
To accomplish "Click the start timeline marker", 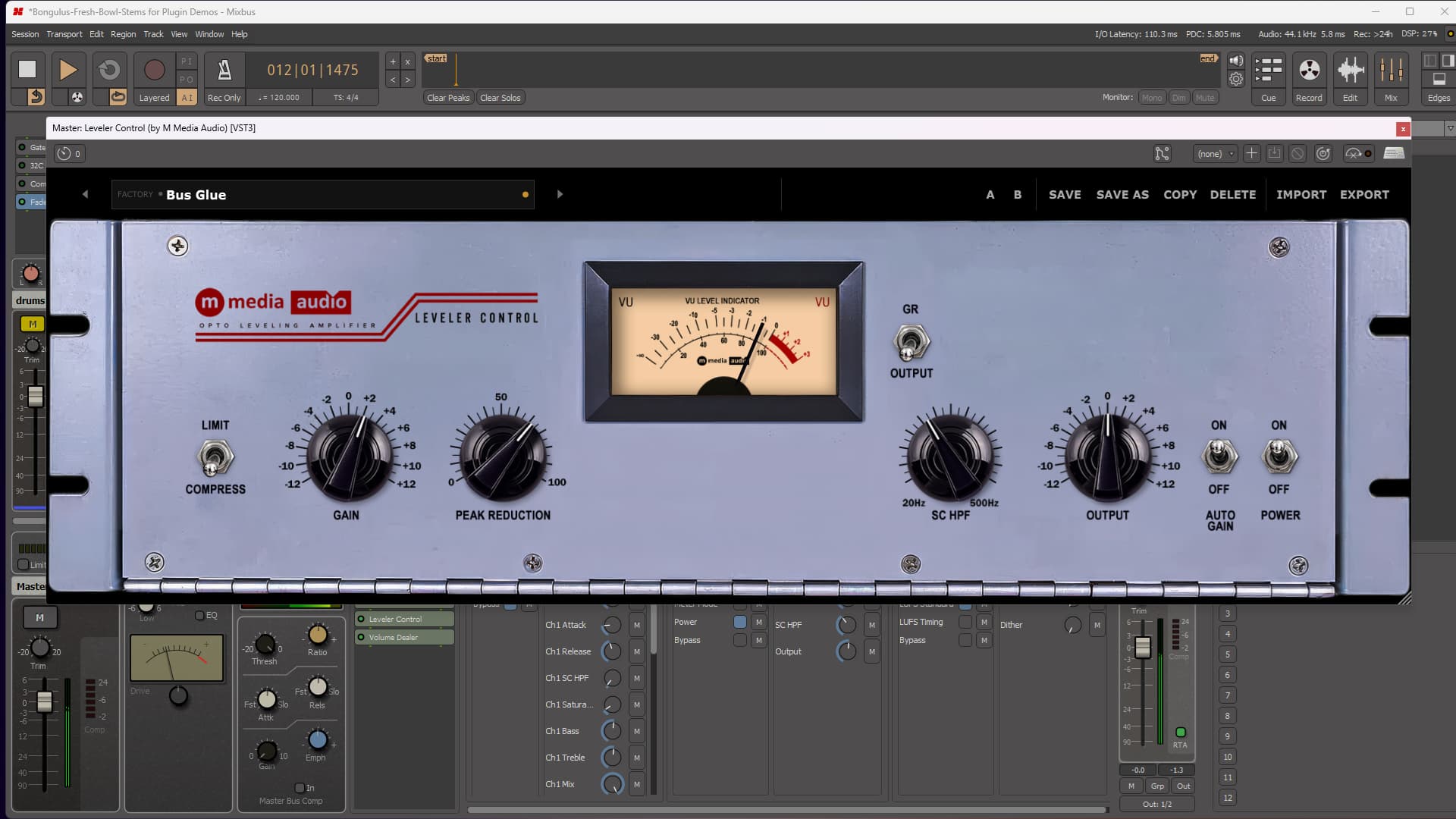I will pyautogui.click(x=436, y=58).
